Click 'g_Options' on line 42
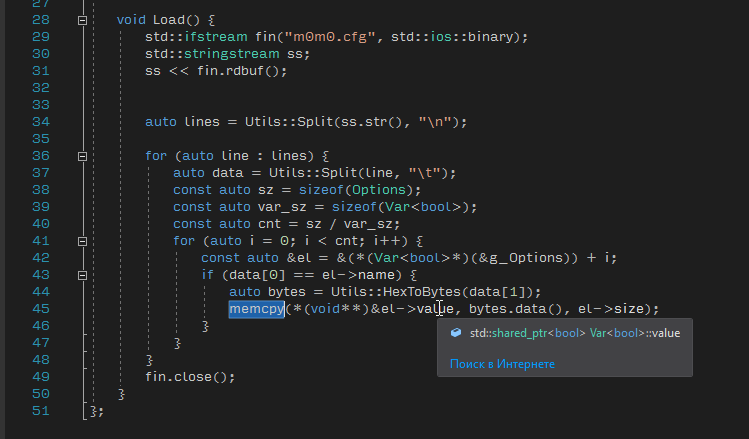Screen dimensions: 749x439 click(x=524, y=258)
